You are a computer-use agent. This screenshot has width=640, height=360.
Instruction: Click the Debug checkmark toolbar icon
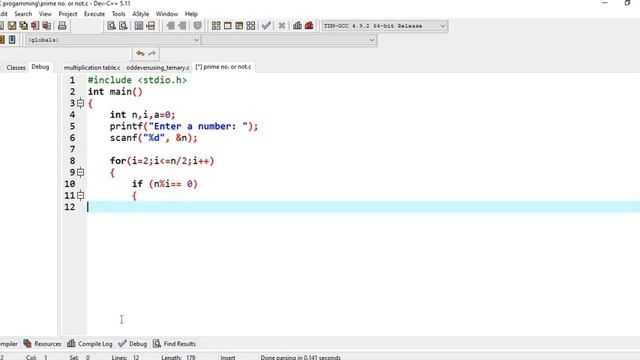266,26
